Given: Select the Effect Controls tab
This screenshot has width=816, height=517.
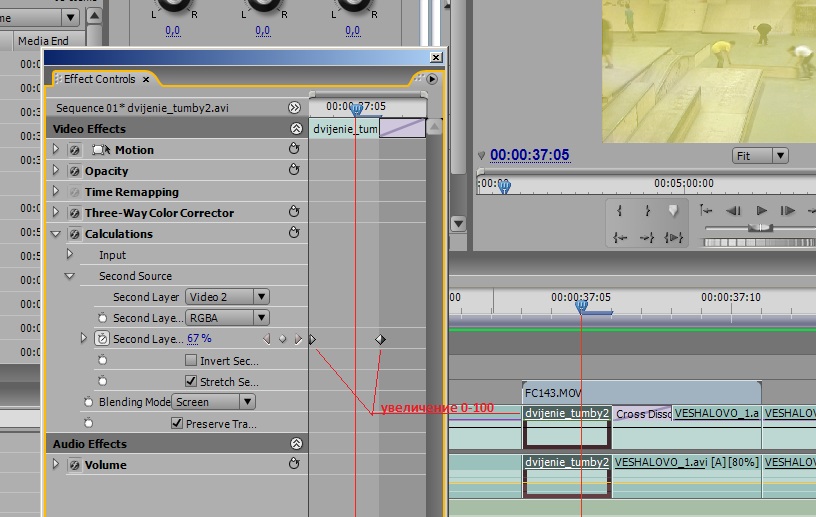Looking at the screenshot, I should (x=99, y=79).
